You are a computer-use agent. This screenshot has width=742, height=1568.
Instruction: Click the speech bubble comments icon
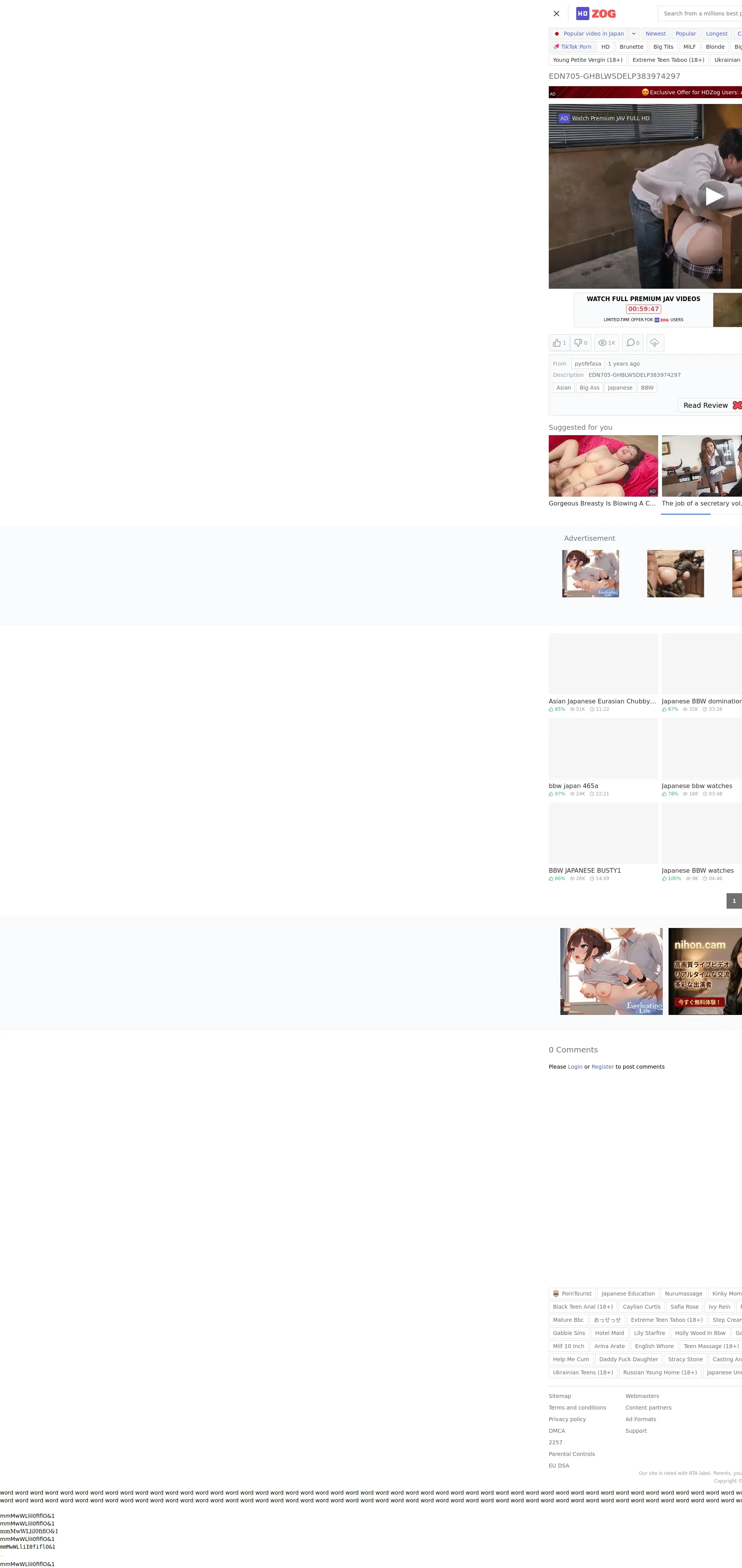click(x=631, y=343)
